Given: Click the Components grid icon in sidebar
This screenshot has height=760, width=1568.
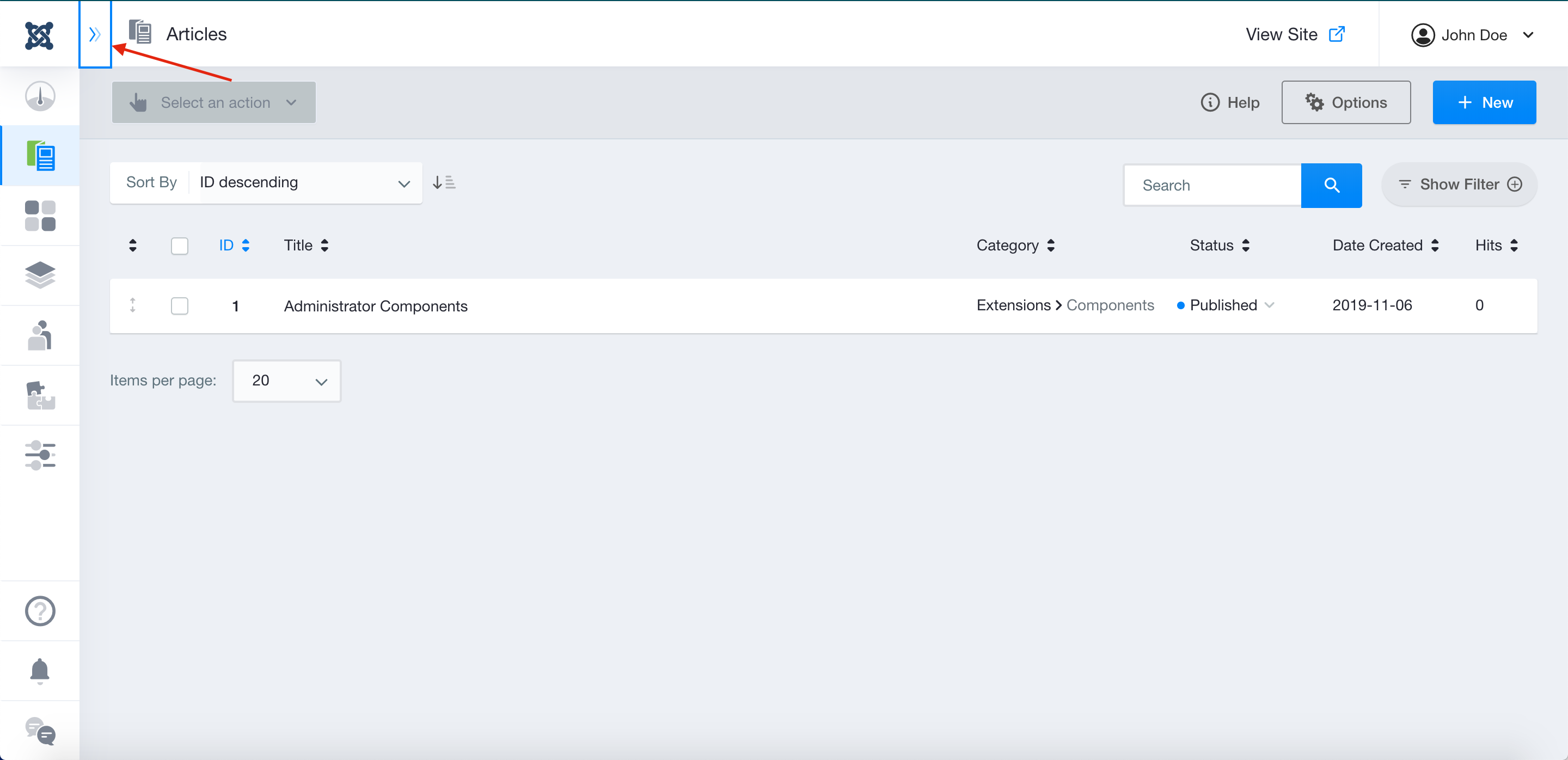Looking at the screenshot, I should pyautogui.click(x=39, y=216).
